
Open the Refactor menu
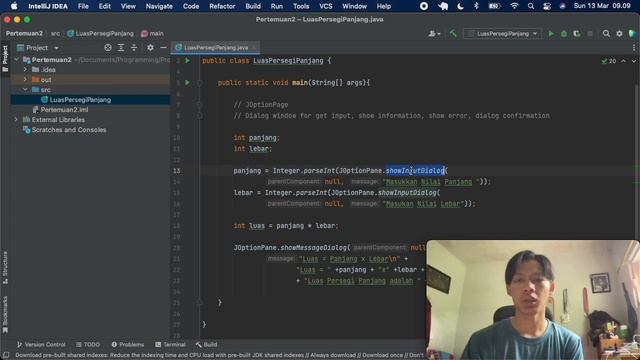(x=222, y=6)
